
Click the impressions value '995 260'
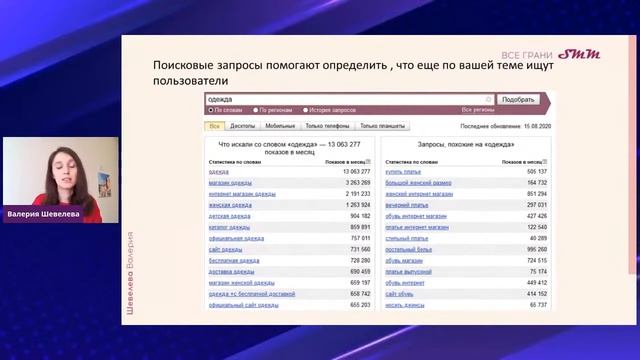point(537,249)
